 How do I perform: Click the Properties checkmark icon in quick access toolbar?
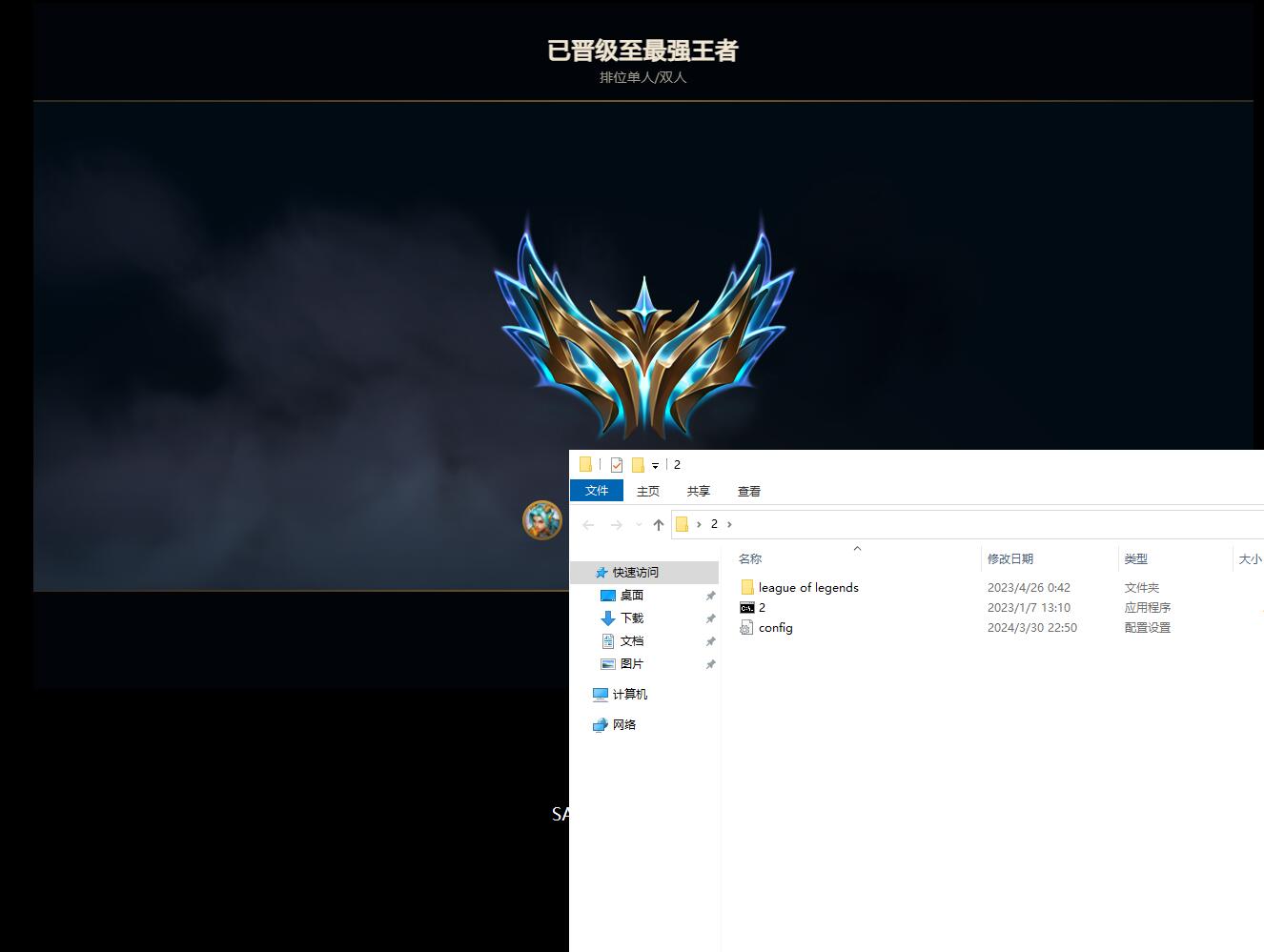tap(617, 465)
